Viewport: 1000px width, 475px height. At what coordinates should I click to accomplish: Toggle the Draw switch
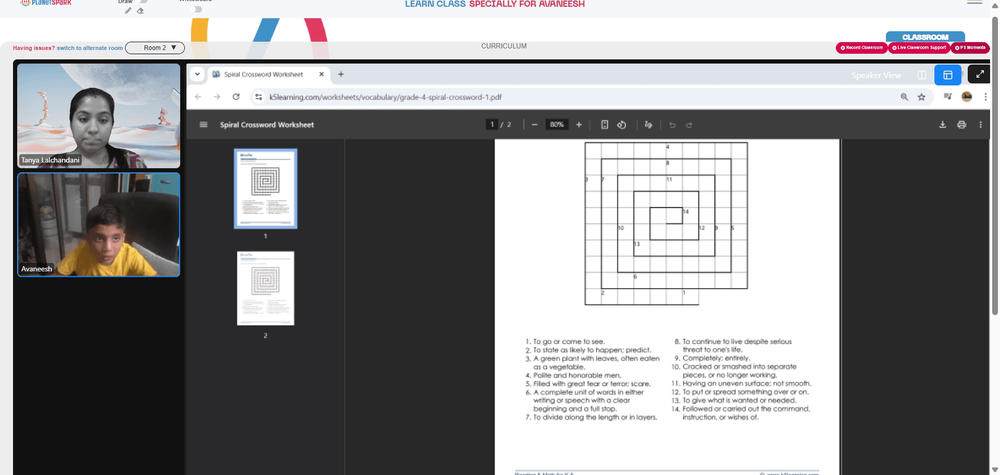143,2
